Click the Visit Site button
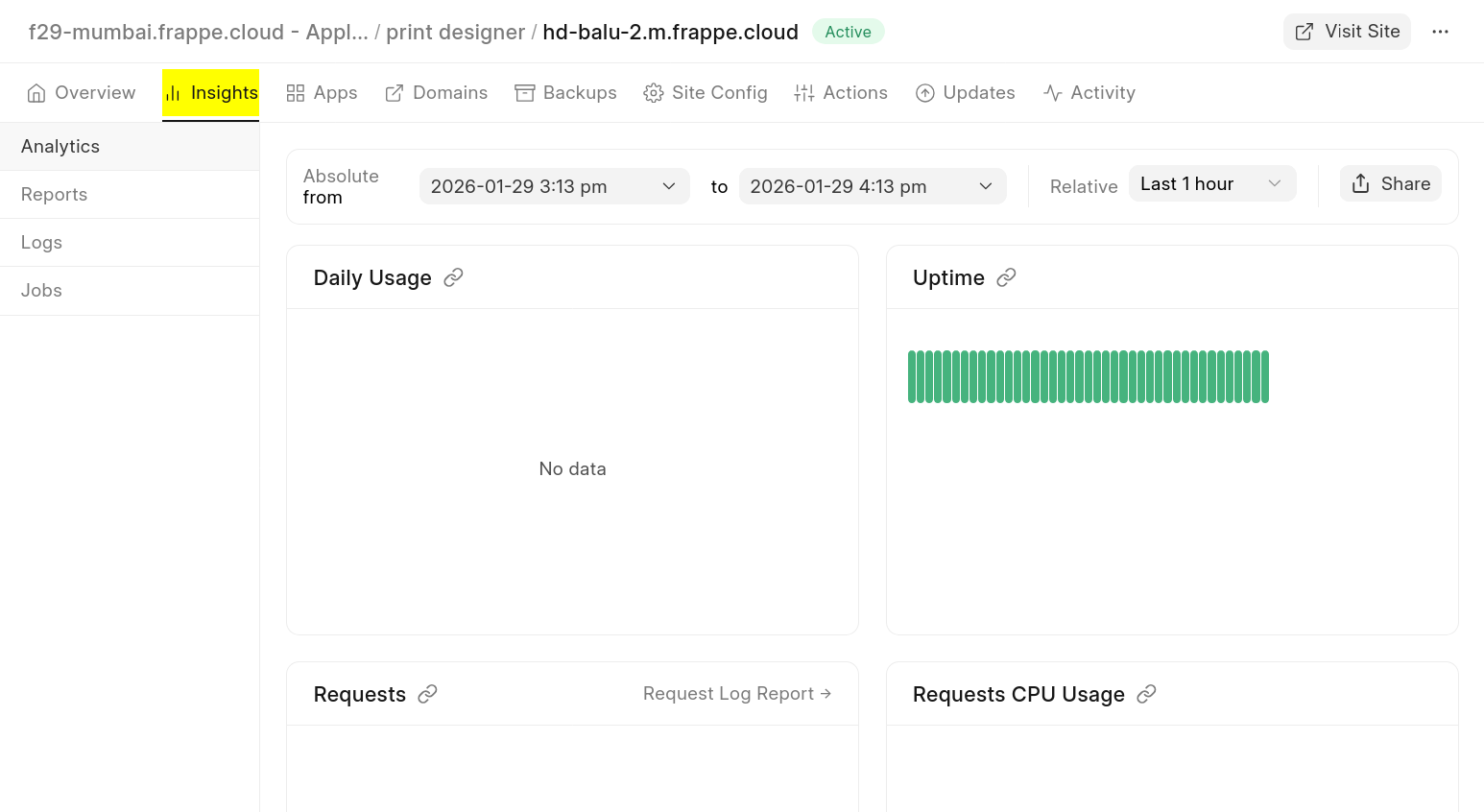This screenshot has width=1484, height=812. (x=1347, y=32)
